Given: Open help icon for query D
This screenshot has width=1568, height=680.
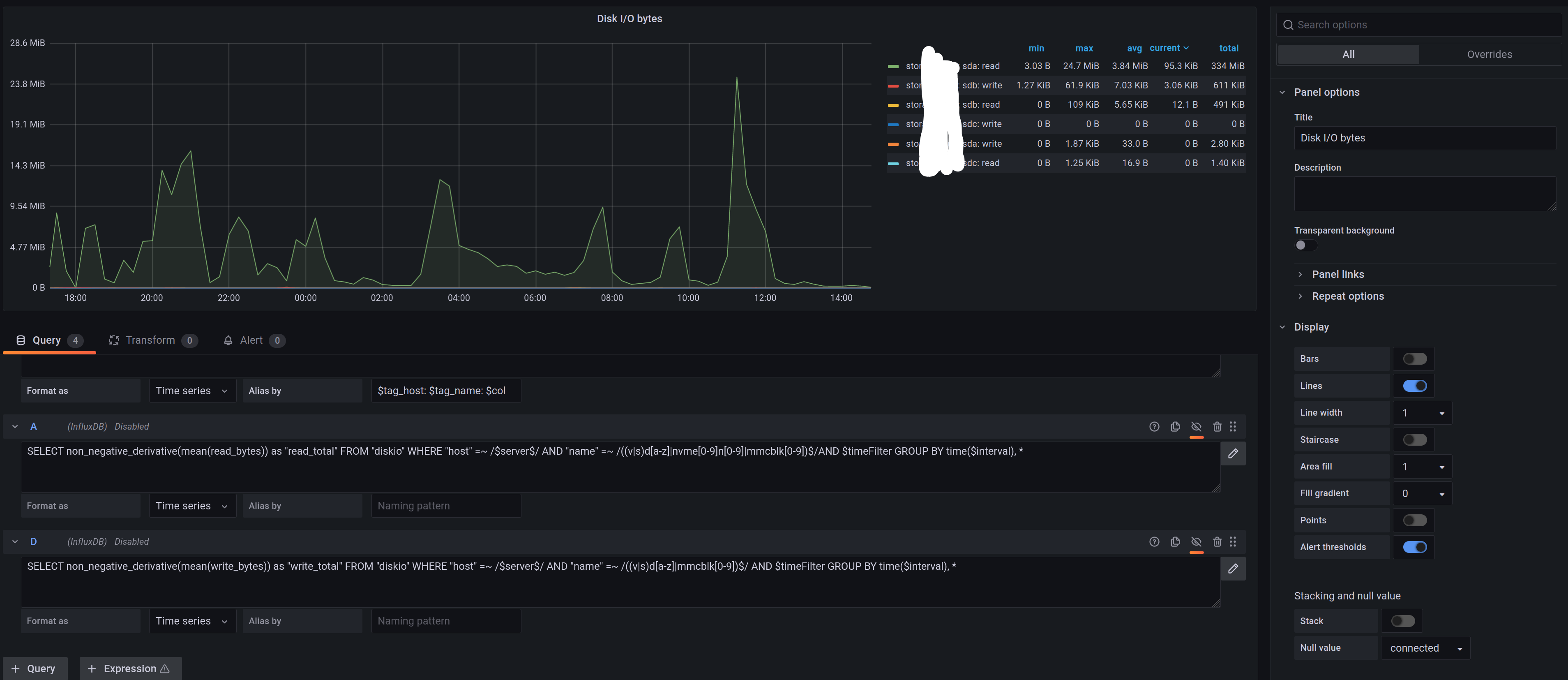Looking at the screenshot, I should coord(1154,542).
